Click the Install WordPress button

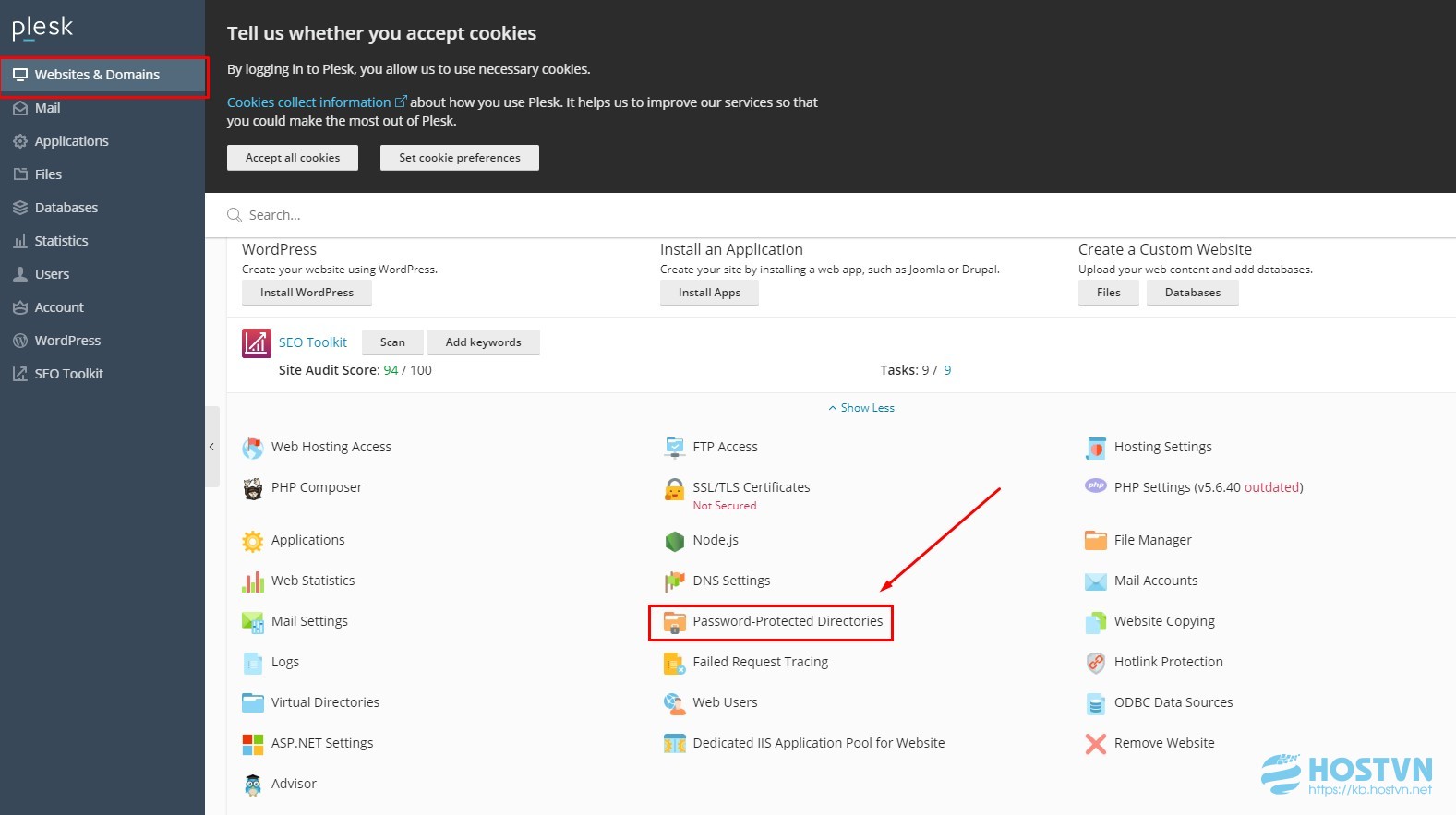pyautogui.click(x=307, y=293)
